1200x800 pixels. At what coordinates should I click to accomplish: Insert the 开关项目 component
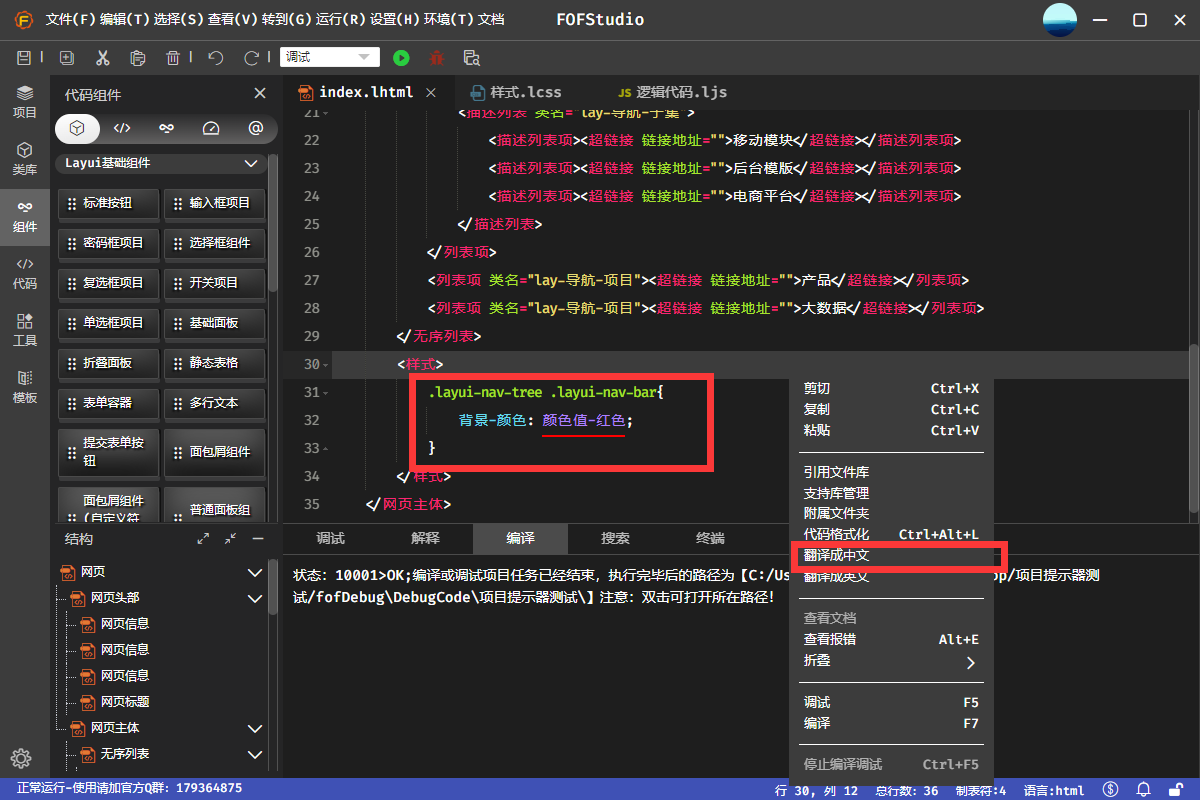click(x=214, y=283)
